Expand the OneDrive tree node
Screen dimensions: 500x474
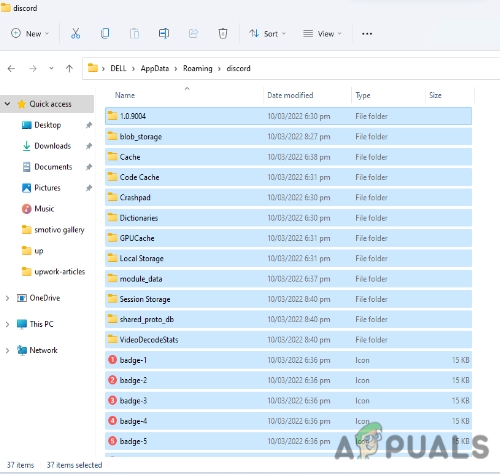point(7,298)
